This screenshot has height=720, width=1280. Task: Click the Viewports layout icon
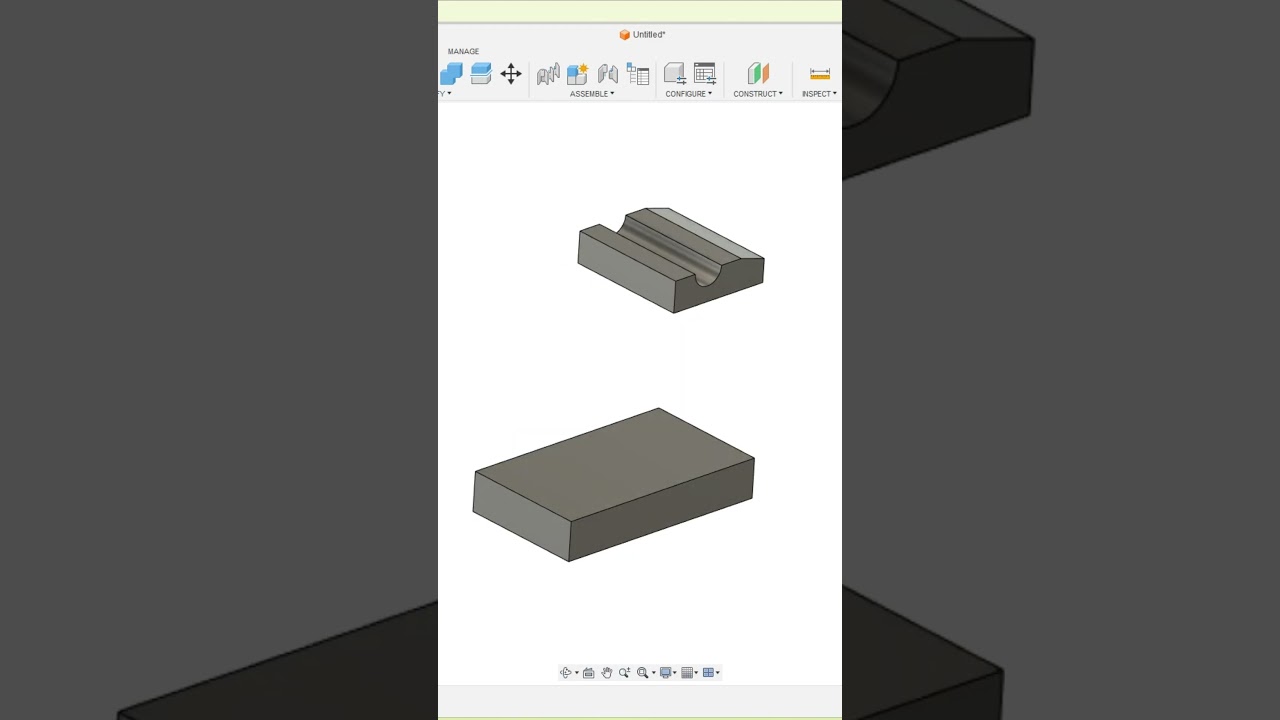pos(708,673)
